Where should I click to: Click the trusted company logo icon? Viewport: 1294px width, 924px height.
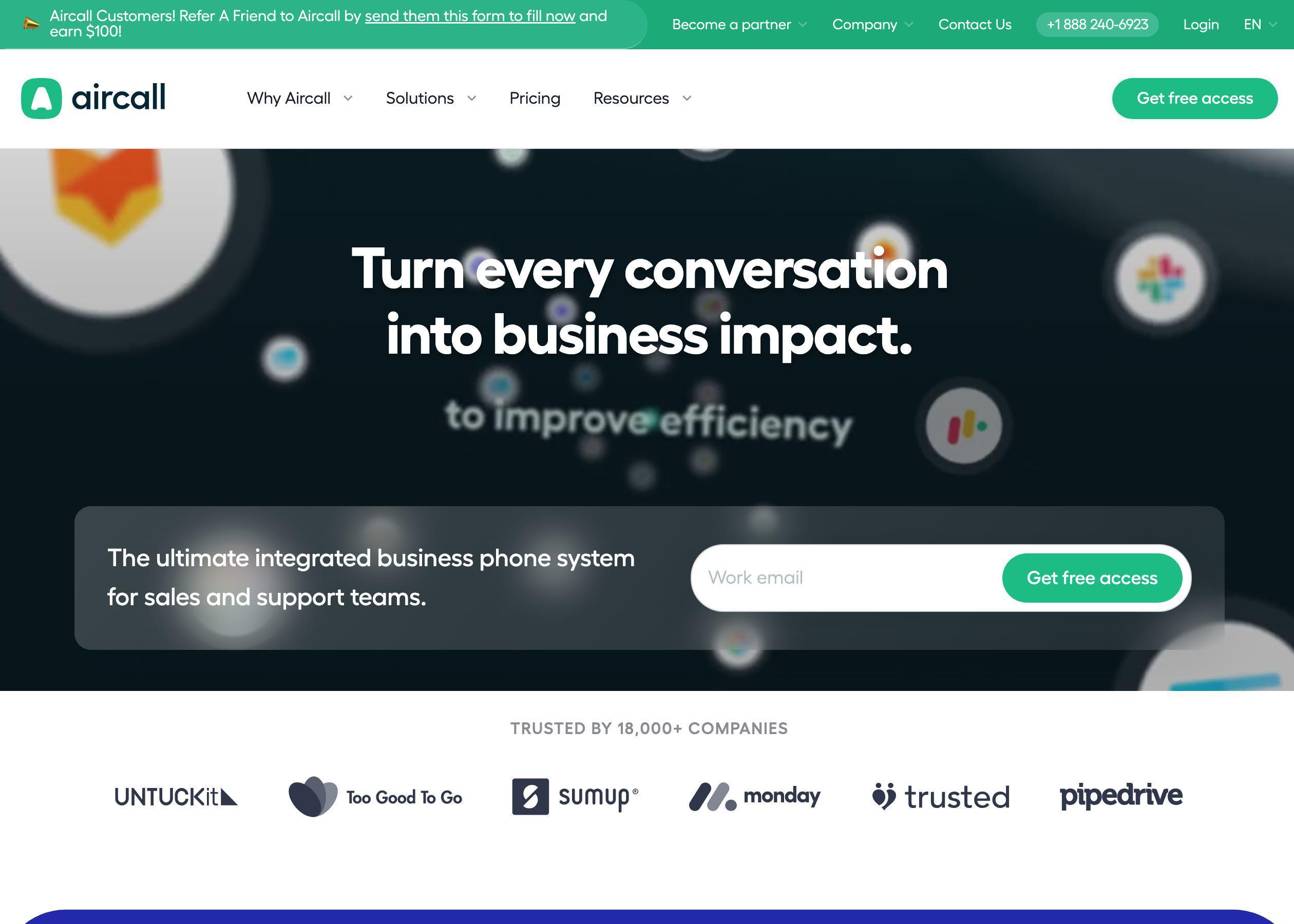pos(884,794)
